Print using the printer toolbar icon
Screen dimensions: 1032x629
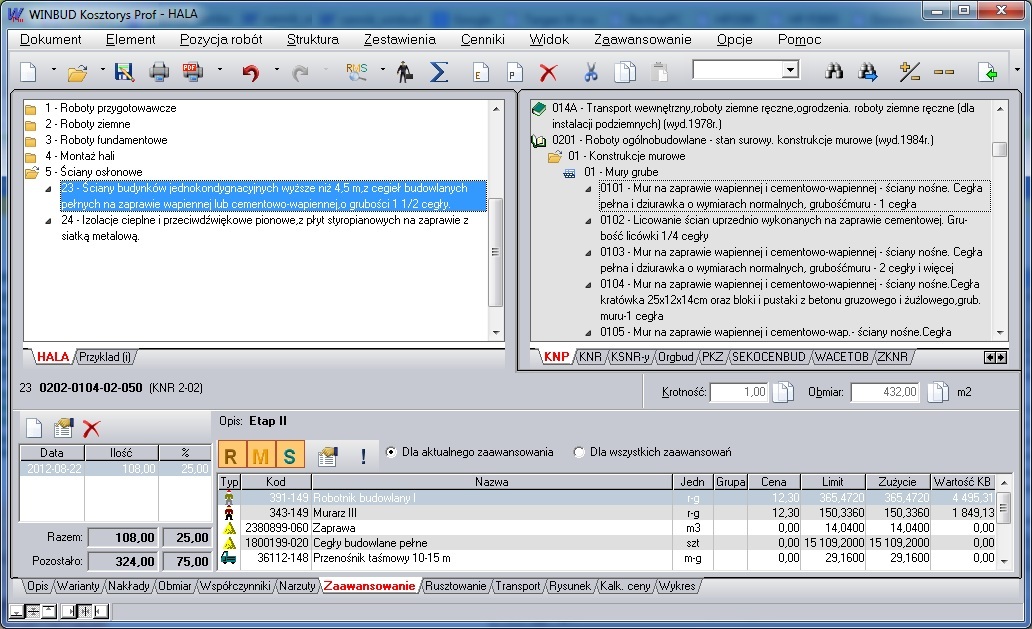tap(159, 72)
